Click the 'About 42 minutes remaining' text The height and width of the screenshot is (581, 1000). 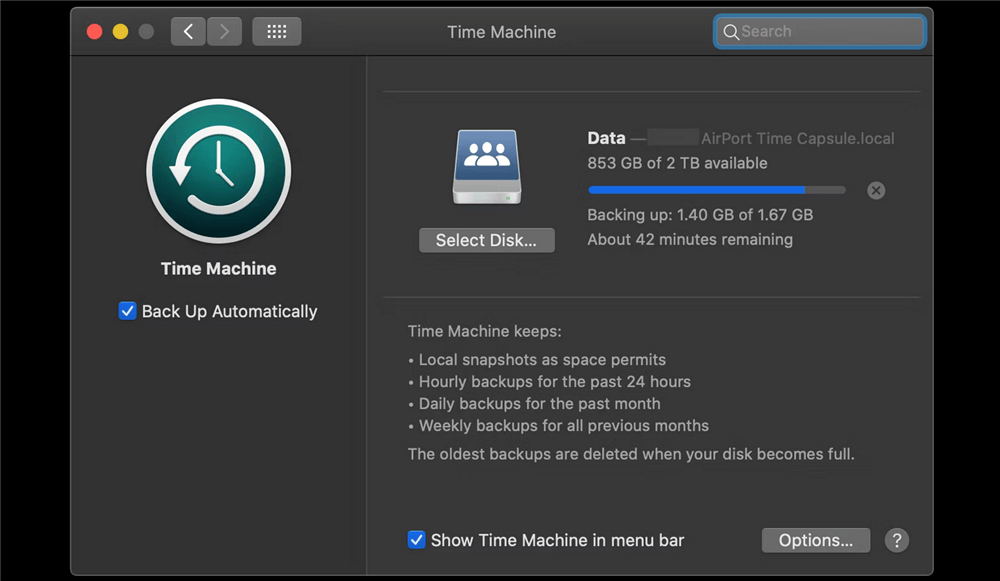click(x=690, y=240)
